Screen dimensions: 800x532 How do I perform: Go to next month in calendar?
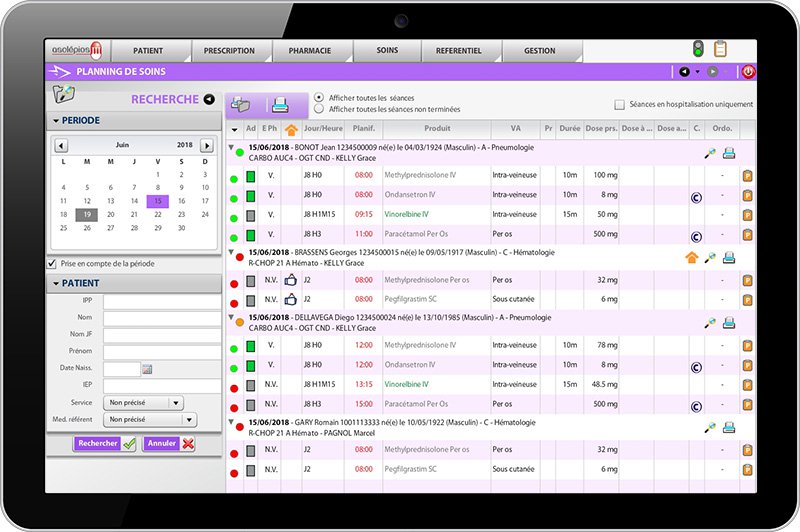coord(207,145)
